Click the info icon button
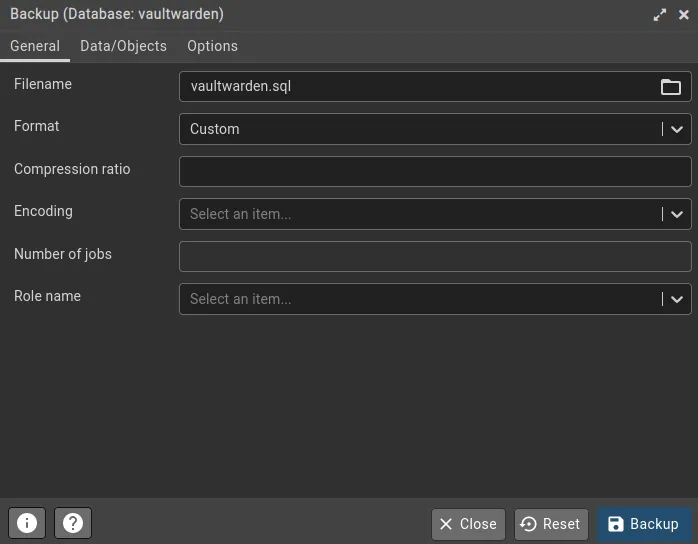Image resolution: width=698 pixels, height=544 pixels. (x=27, y=523)
